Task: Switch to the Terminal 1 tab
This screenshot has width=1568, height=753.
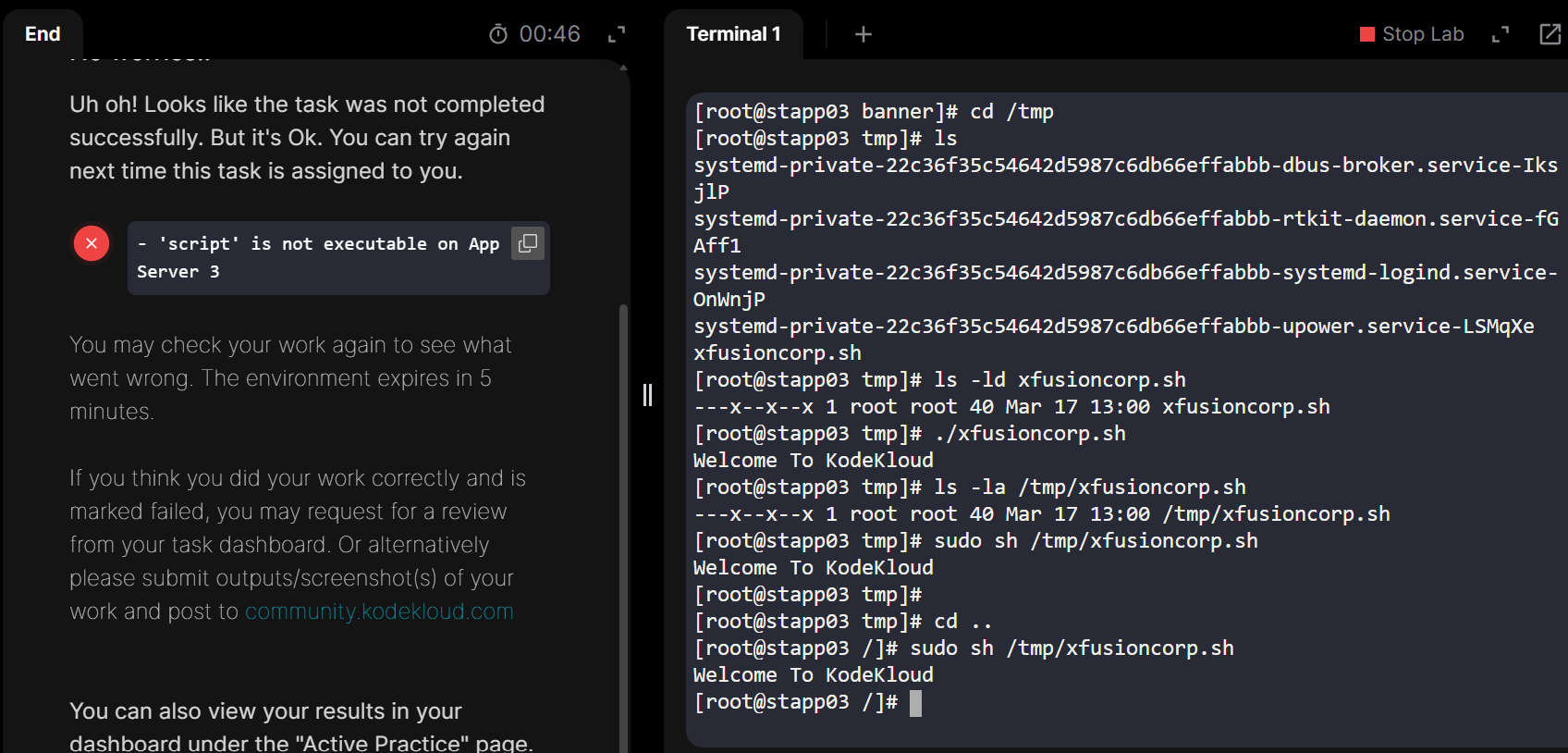Action: point(733,34)
